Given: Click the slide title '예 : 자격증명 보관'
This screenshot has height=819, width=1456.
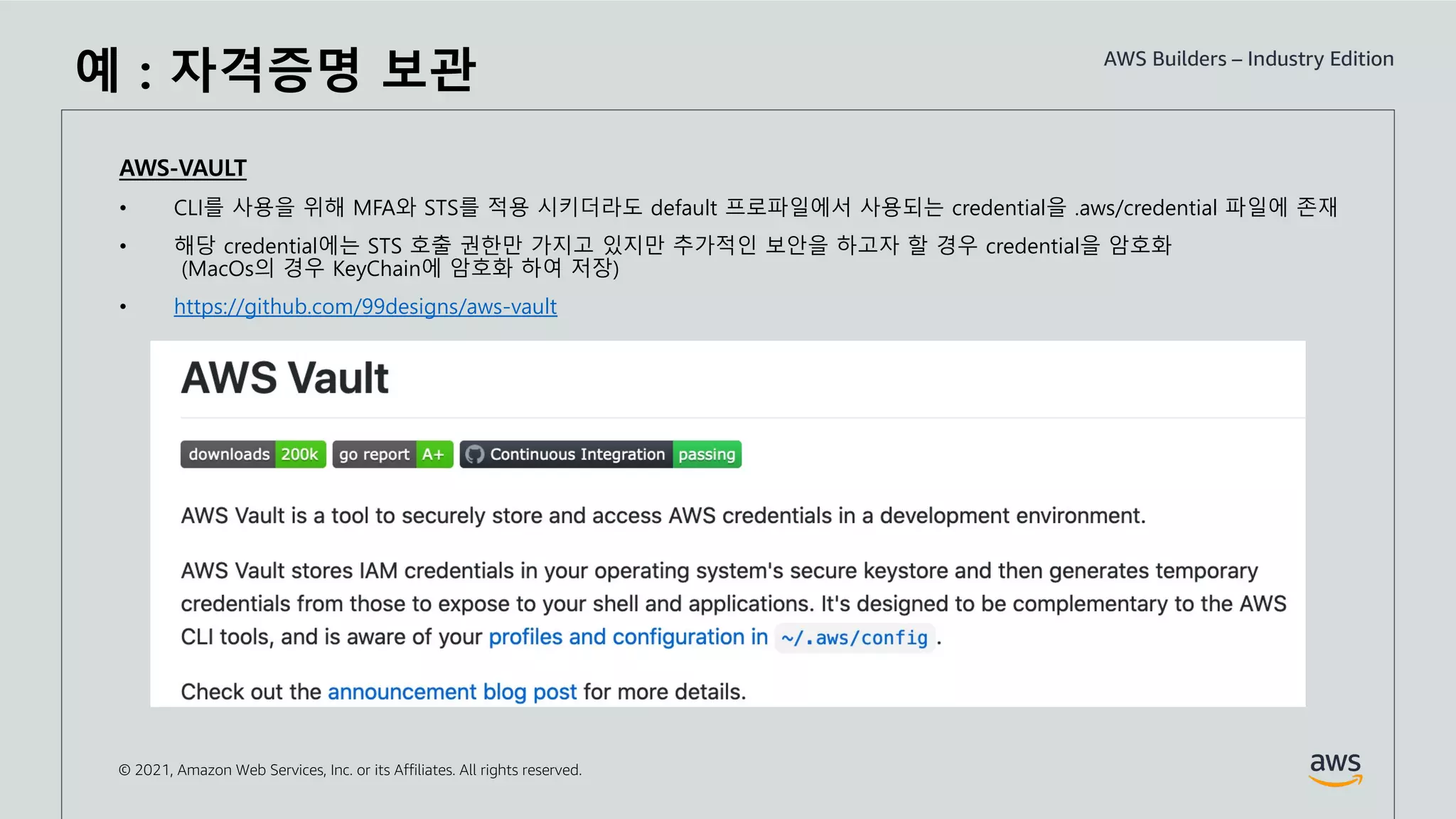Looking at the screenshot, I should 276,70.
